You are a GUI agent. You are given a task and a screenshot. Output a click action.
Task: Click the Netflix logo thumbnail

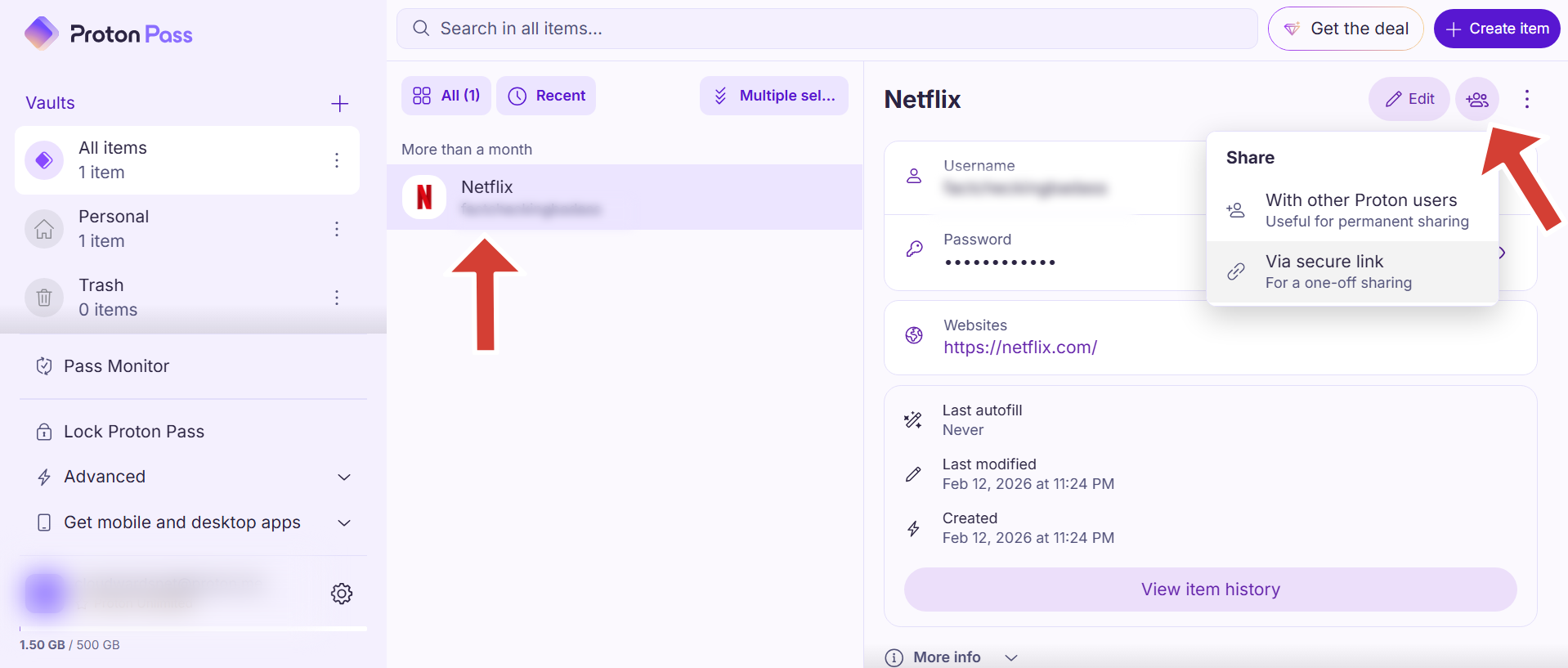[424, 197]
